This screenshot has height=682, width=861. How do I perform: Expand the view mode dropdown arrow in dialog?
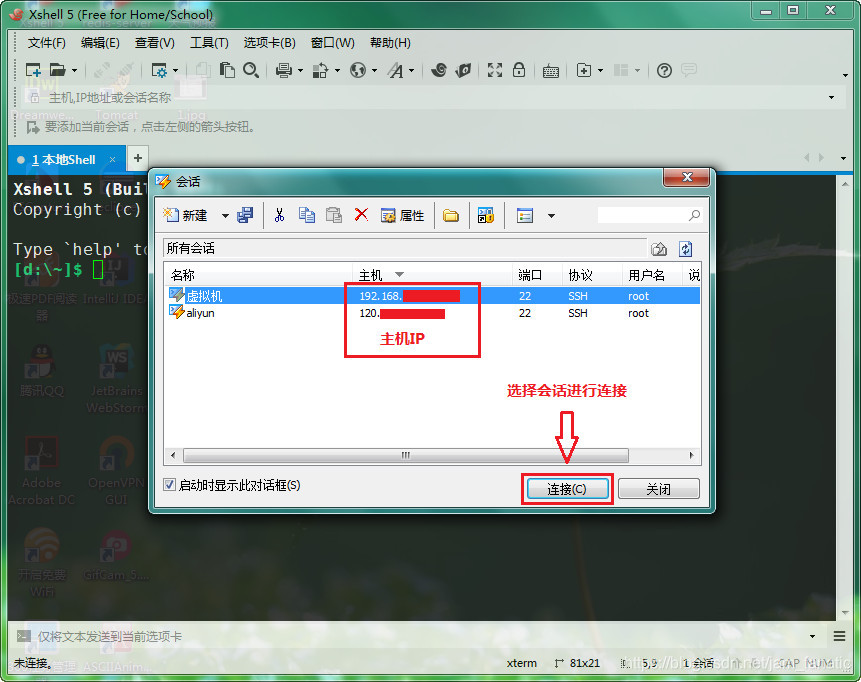[551, 216]
